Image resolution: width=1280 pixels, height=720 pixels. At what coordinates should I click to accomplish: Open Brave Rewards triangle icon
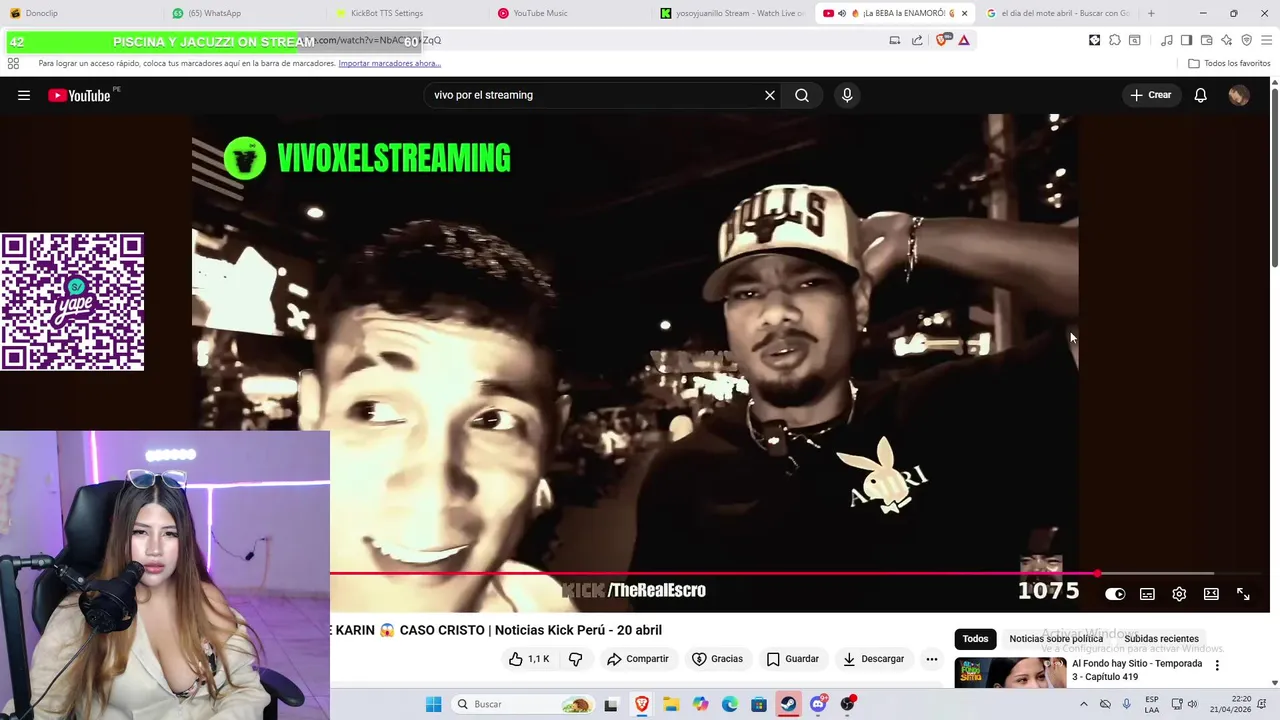[964, 40]
